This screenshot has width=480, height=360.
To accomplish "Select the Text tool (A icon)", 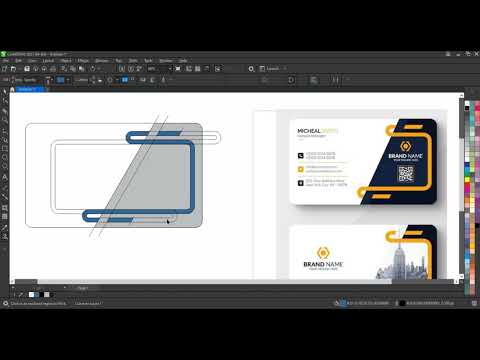I will pyautogui.click(x=5, y=177).
